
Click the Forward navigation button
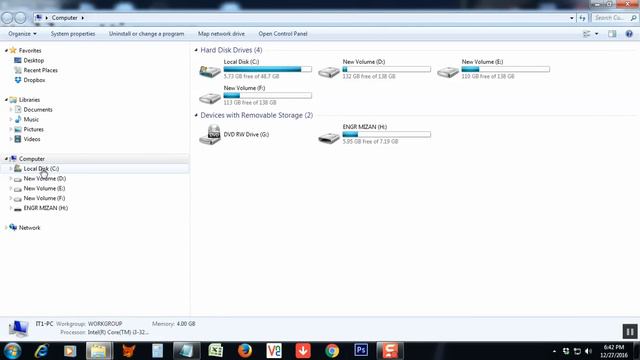point(20,18)
